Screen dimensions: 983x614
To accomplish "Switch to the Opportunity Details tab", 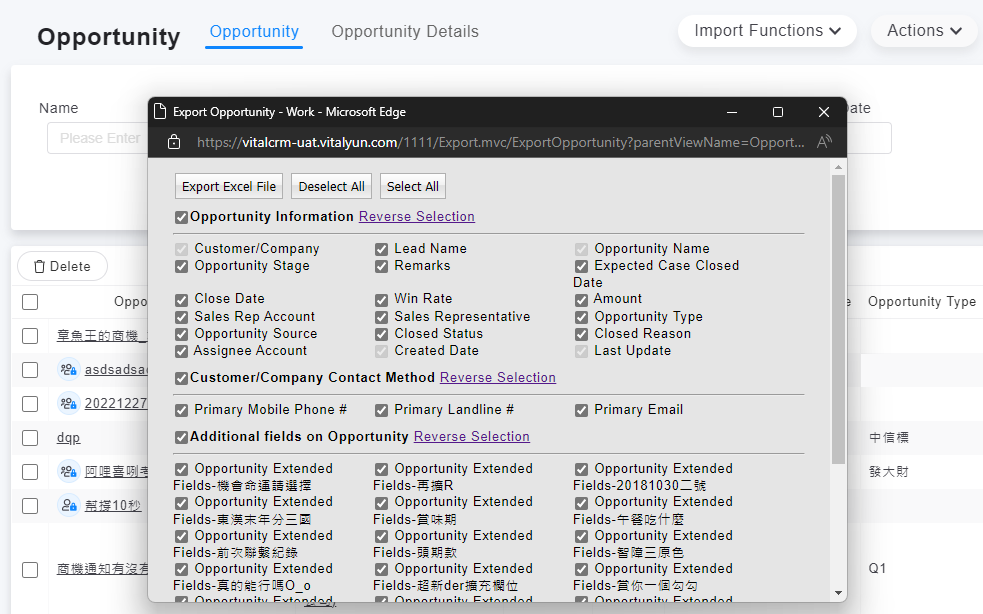I will 405,32.
